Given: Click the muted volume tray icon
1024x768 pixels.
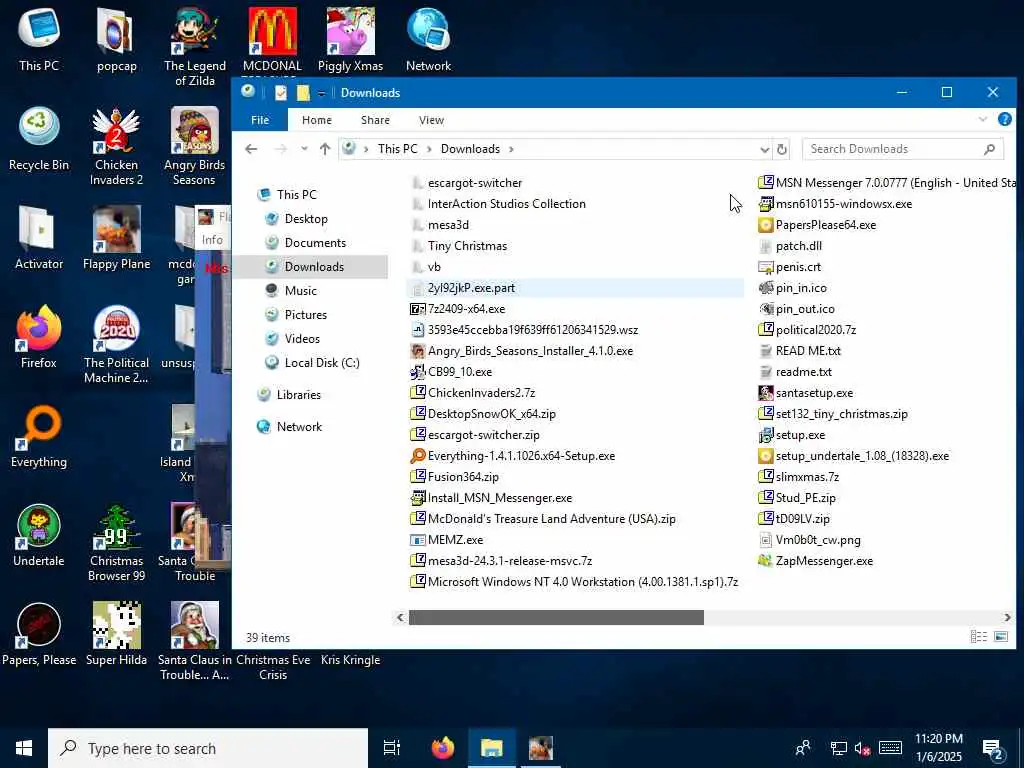Looking at the screenshot, I should coord(862,748).
